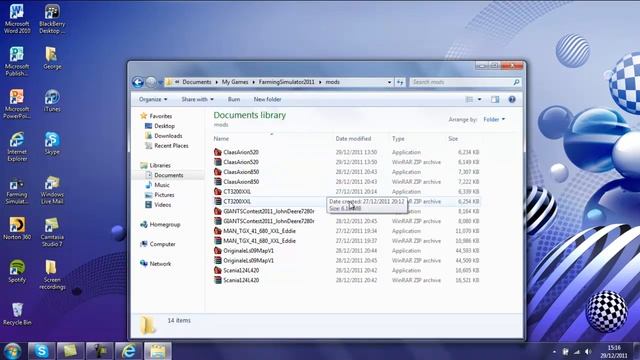The height and width of the screenshot is (360, 640).
Task: Open Internet Explorer desktop shortcut
Action: 17,147
